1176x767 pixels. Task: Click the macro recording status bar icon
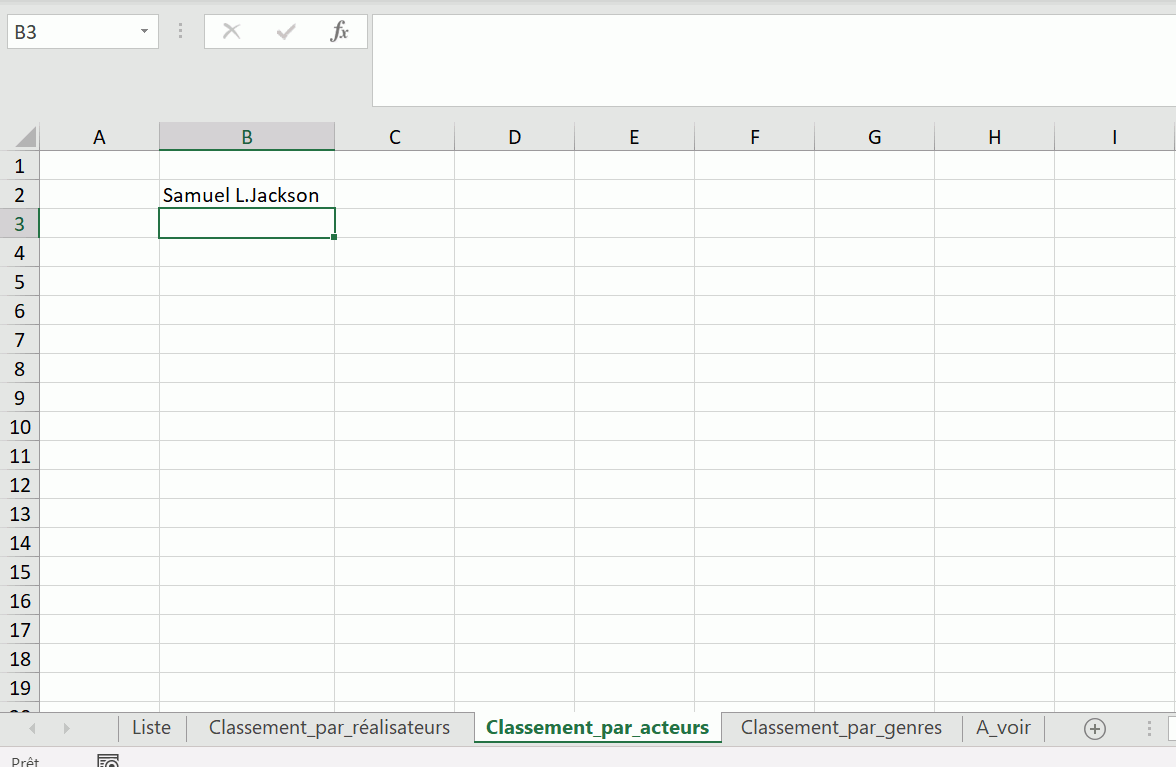[108, 762]
